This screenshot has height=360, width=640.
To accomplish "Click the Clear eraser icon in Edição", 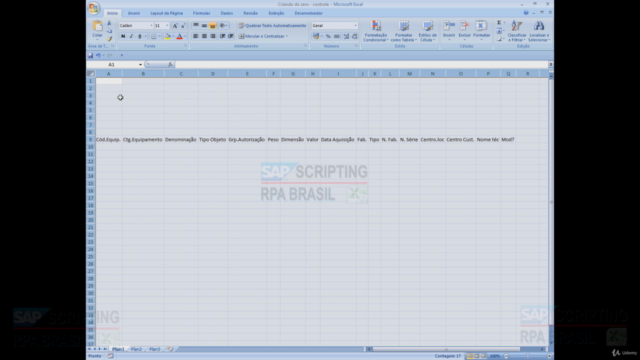I will pyautogui.click(x=499, y=39).
